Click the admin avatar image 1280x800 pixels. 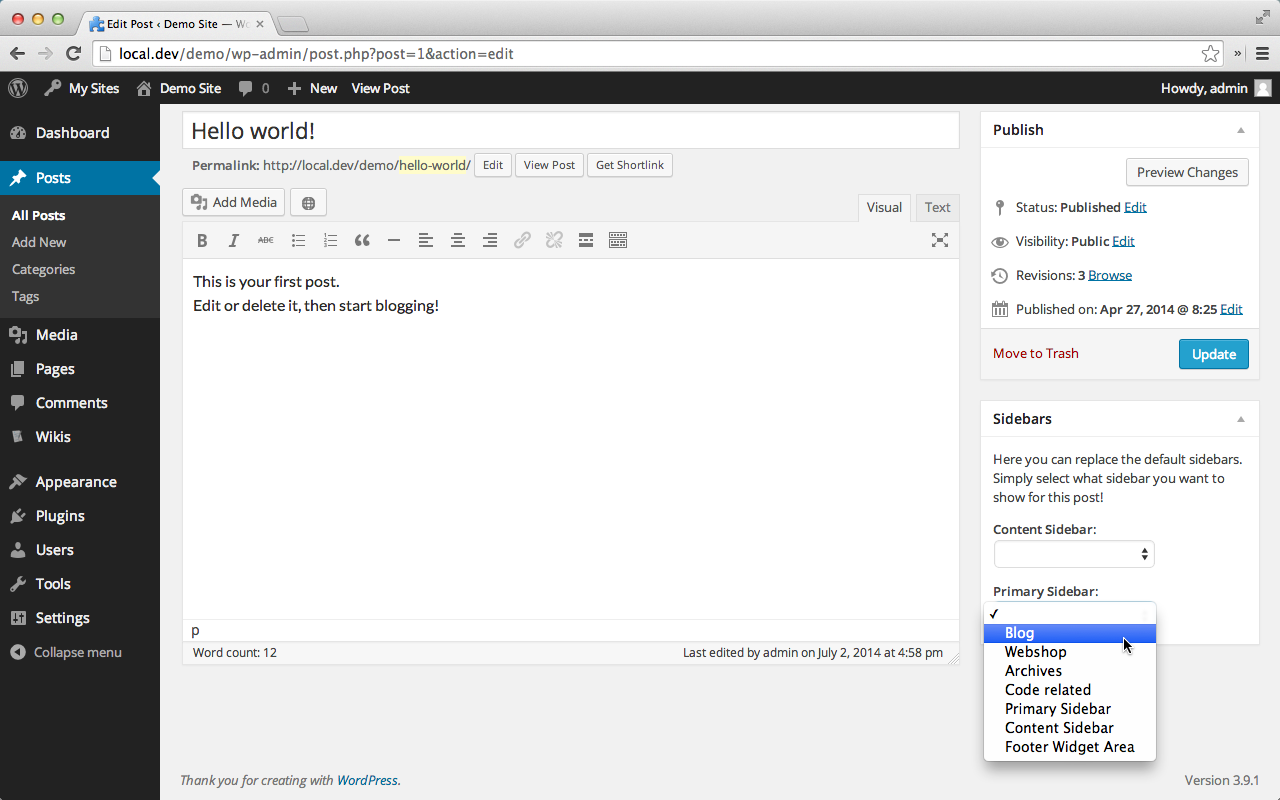(x=1263, y=88)
